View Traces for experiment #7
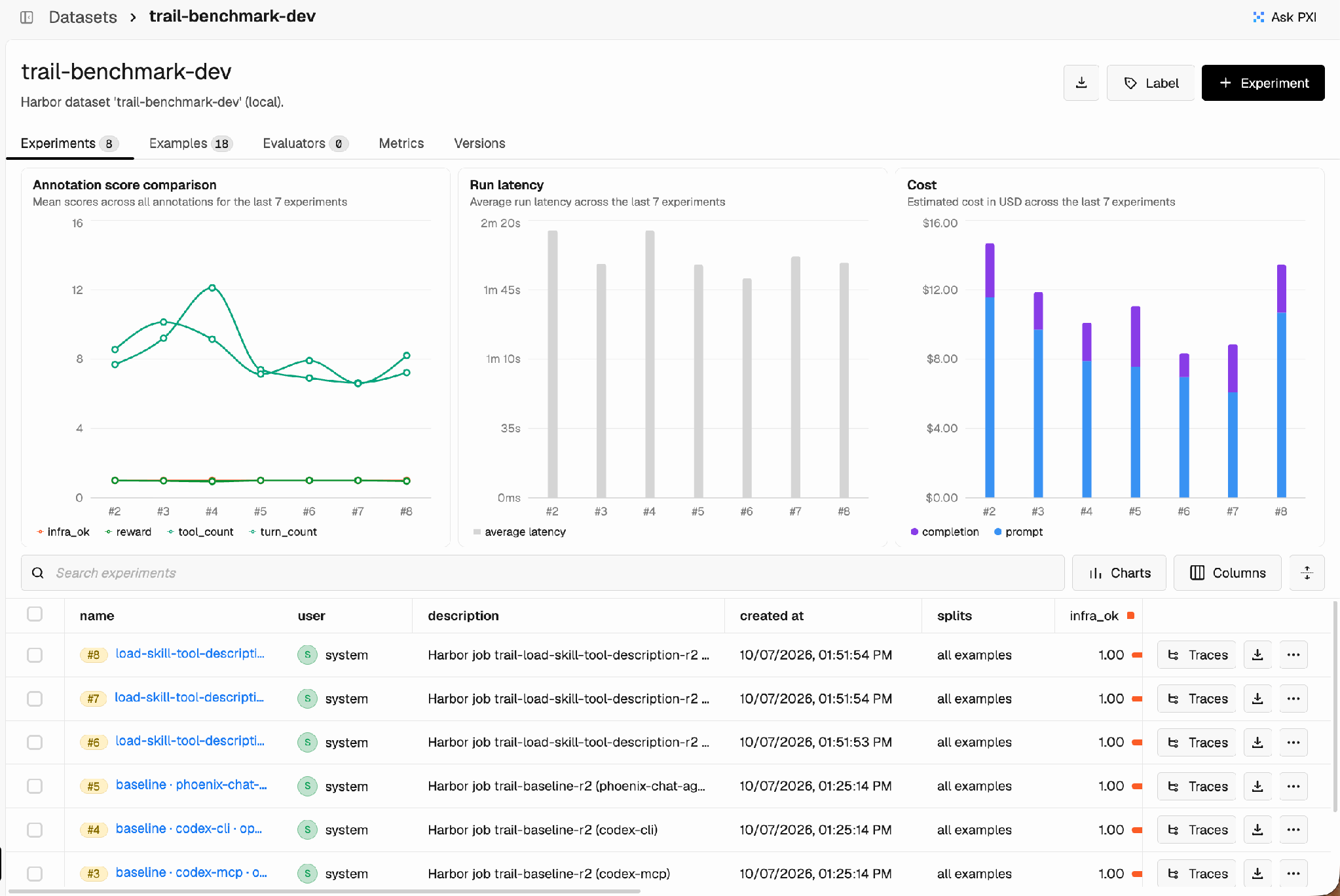 [x=1196, y=698]
